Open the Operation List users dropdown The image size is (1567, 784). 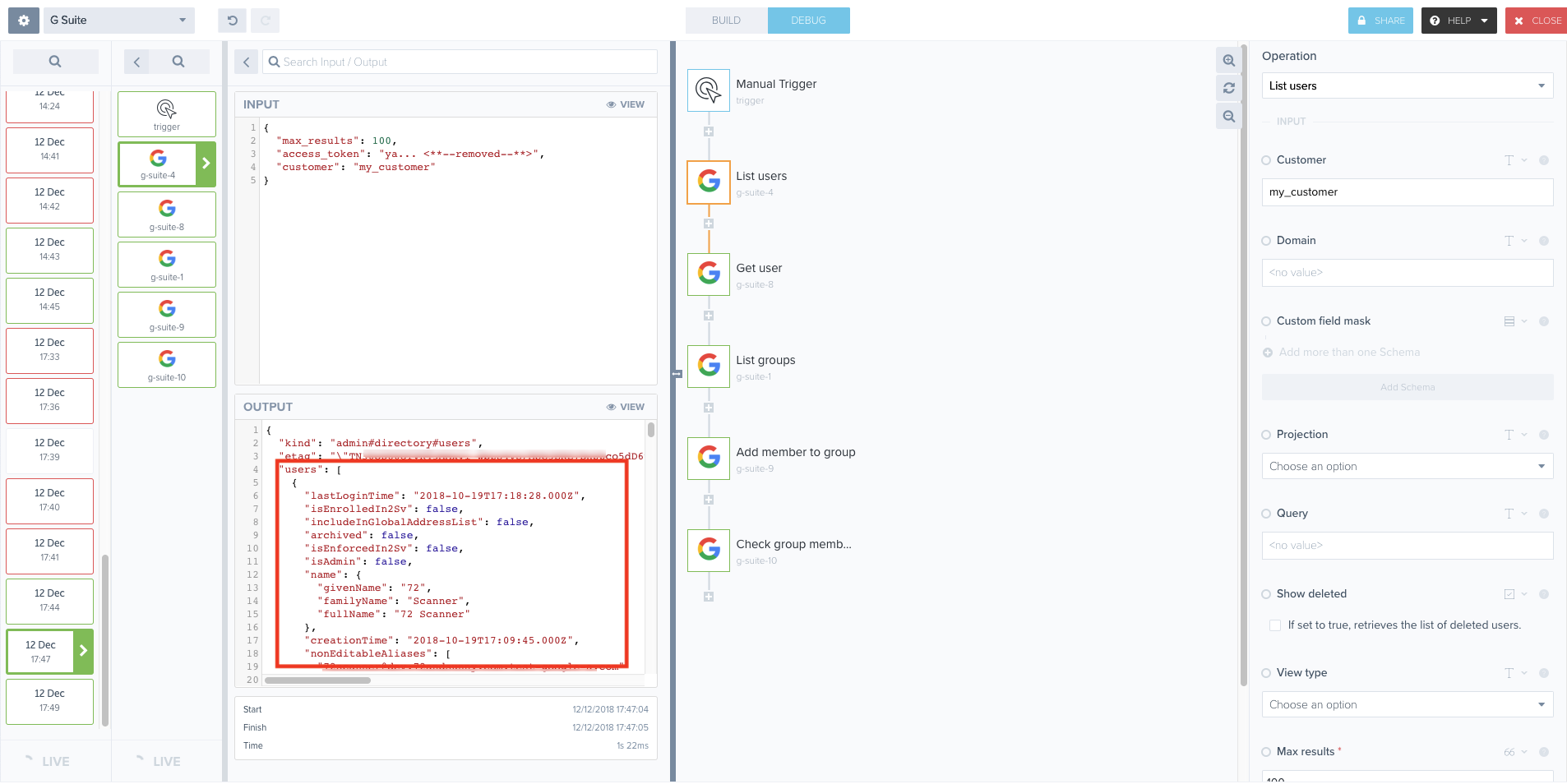1407,85
